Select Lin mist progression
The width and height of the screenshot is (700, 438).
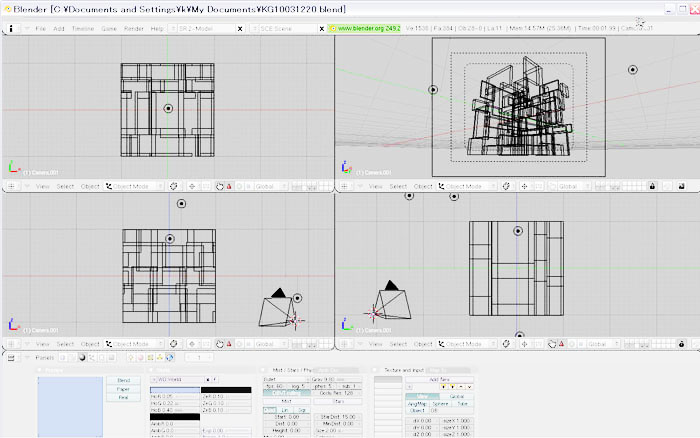(x=286, y=410)
